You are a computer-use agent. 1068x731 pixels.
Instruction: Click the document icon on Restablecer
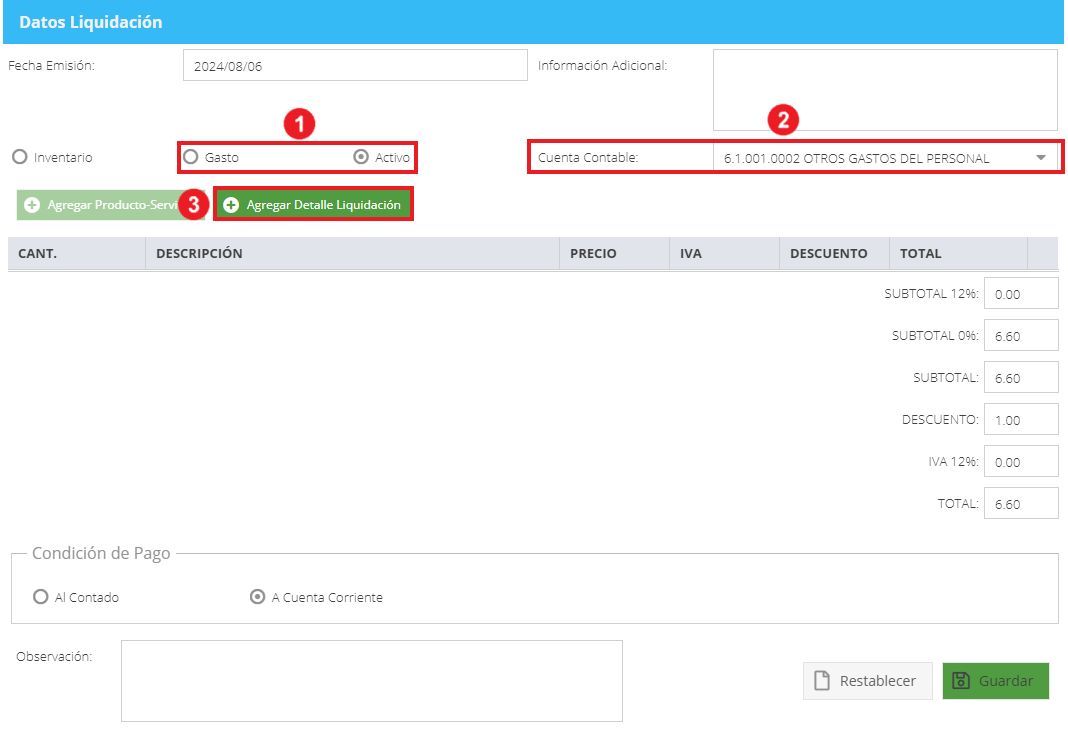[x=822, y=681]
